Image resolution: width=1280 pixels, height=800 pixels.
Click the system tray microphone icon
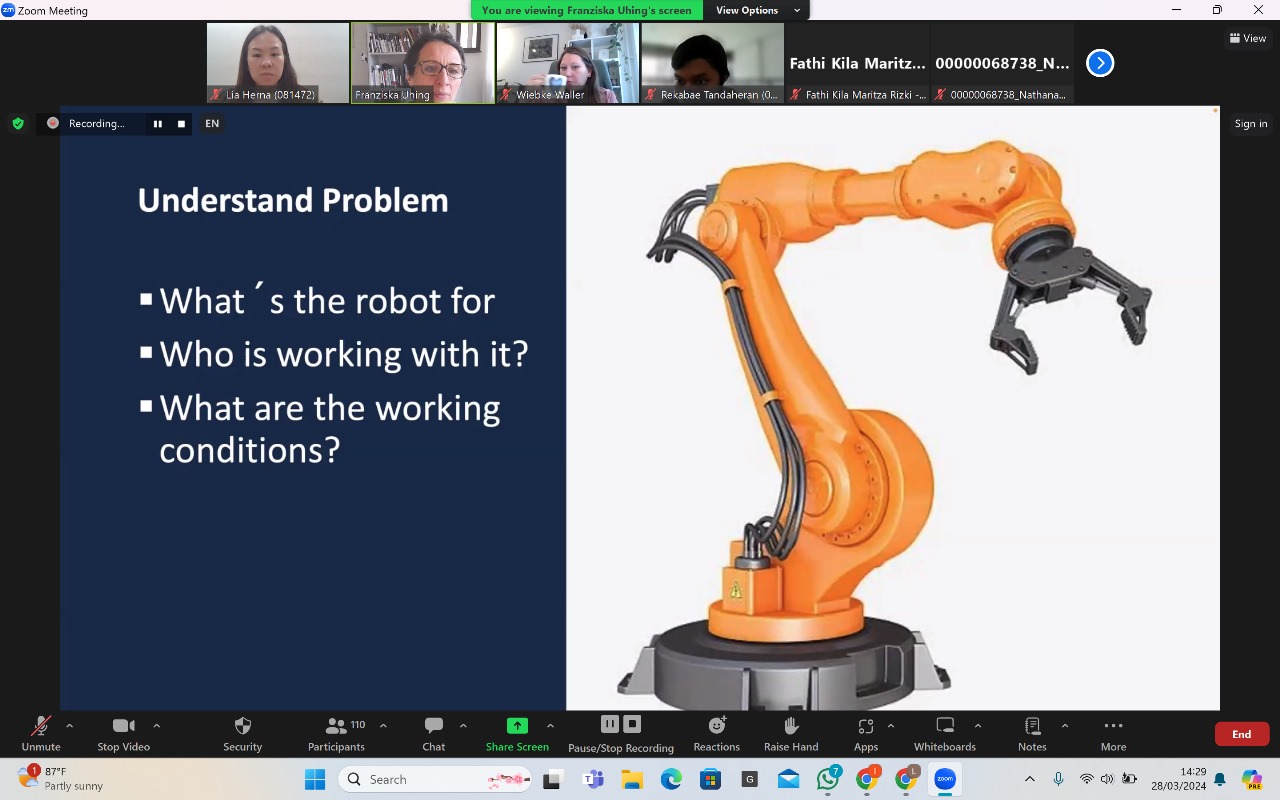tap(1059, 779)
